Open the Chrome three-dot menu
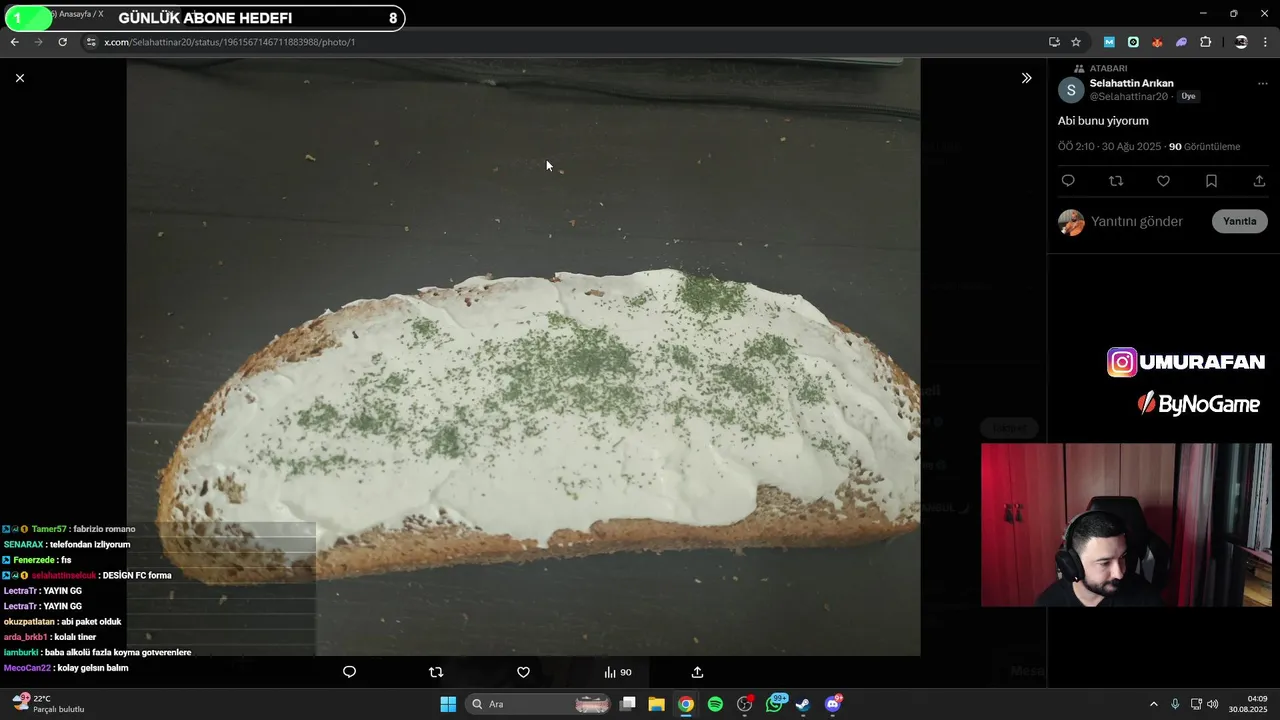Image resolution: width=1280 pixels, height=720 pixels. (1266, 42)
